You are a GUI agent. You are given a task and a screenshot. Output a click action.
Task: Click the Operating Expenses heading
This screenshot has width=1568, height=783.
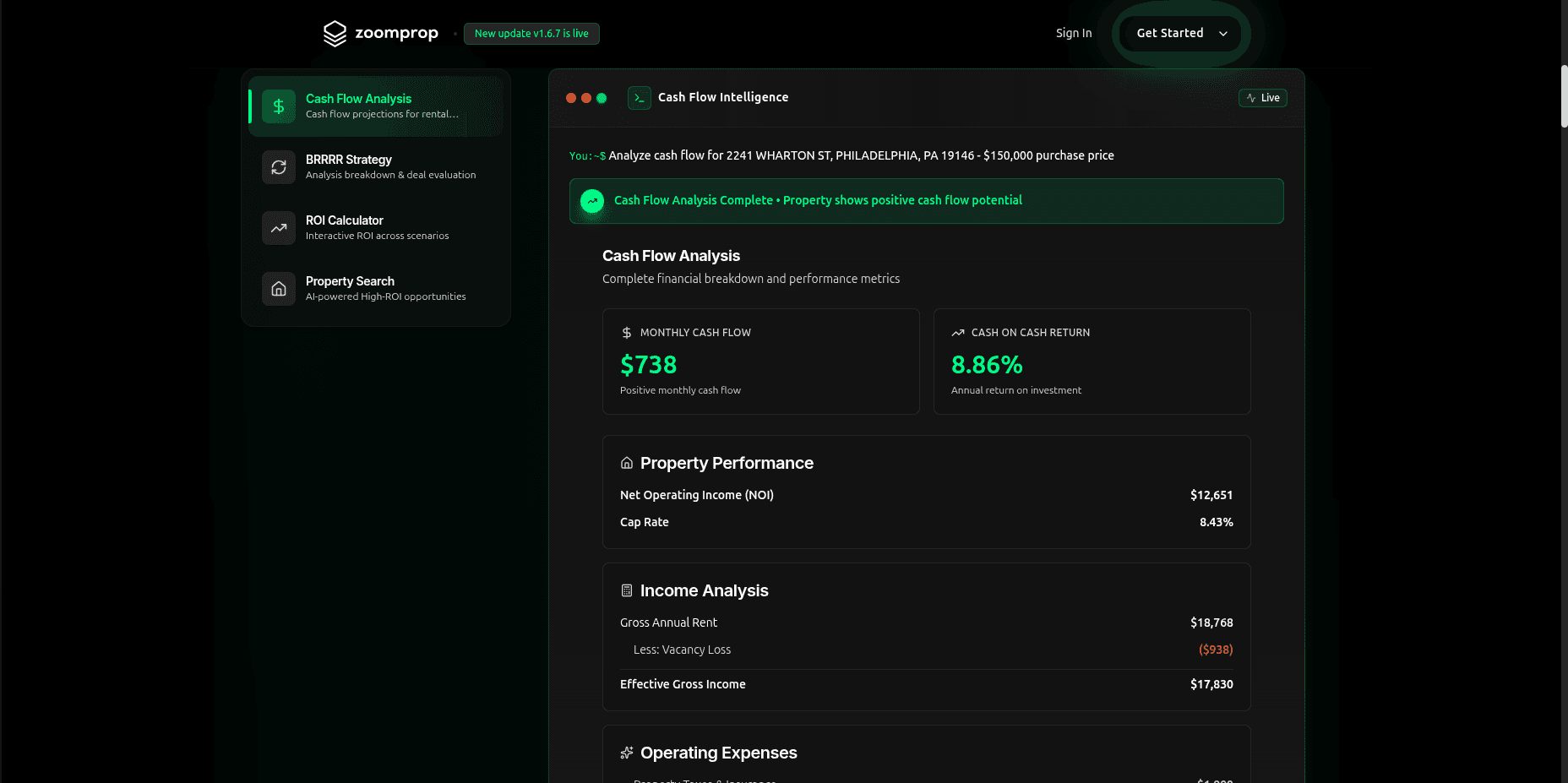coord(719,753)
